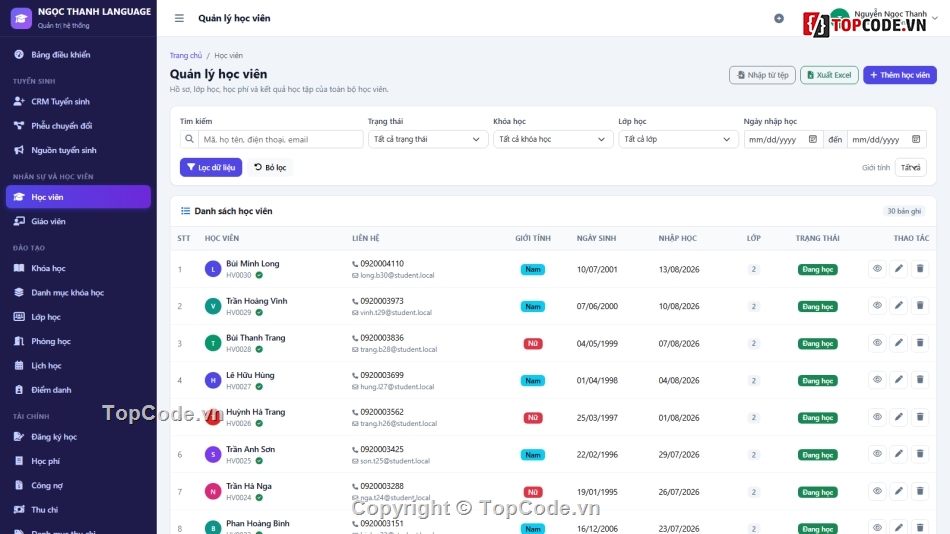Delete student Bùi Thanh Trang
This screenshot has height=534, width=950.
tap(920, 343)
